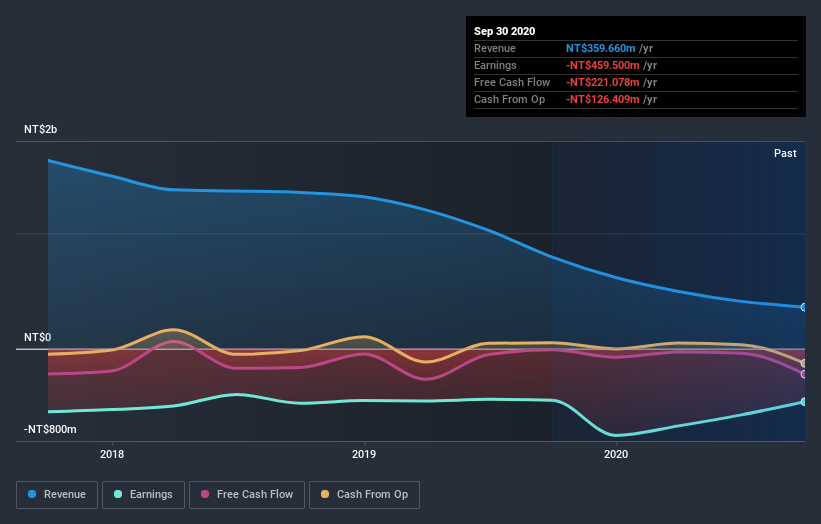Click the NT$2b axis label
The height and width of the screenshot is (524, 821).
40,129
